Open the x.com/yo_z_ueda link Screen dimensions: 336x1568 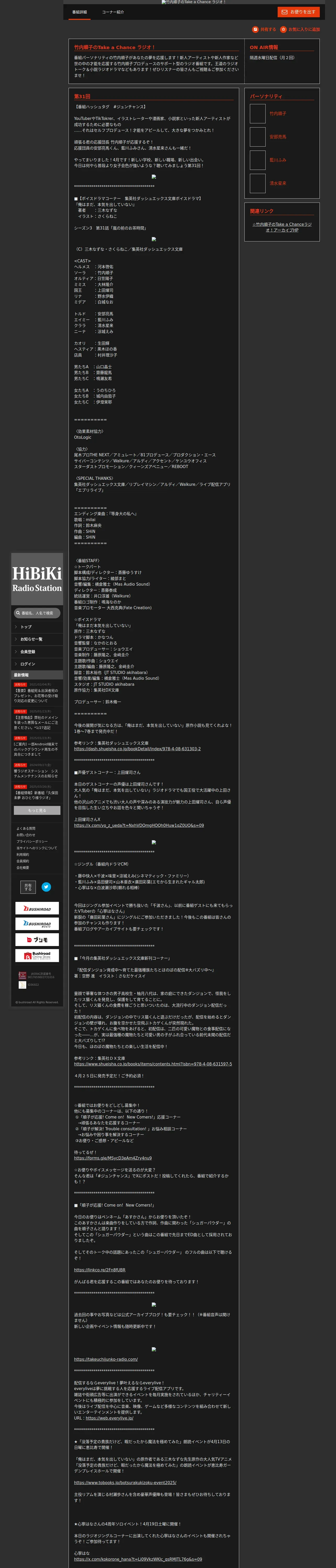point(139,825)
